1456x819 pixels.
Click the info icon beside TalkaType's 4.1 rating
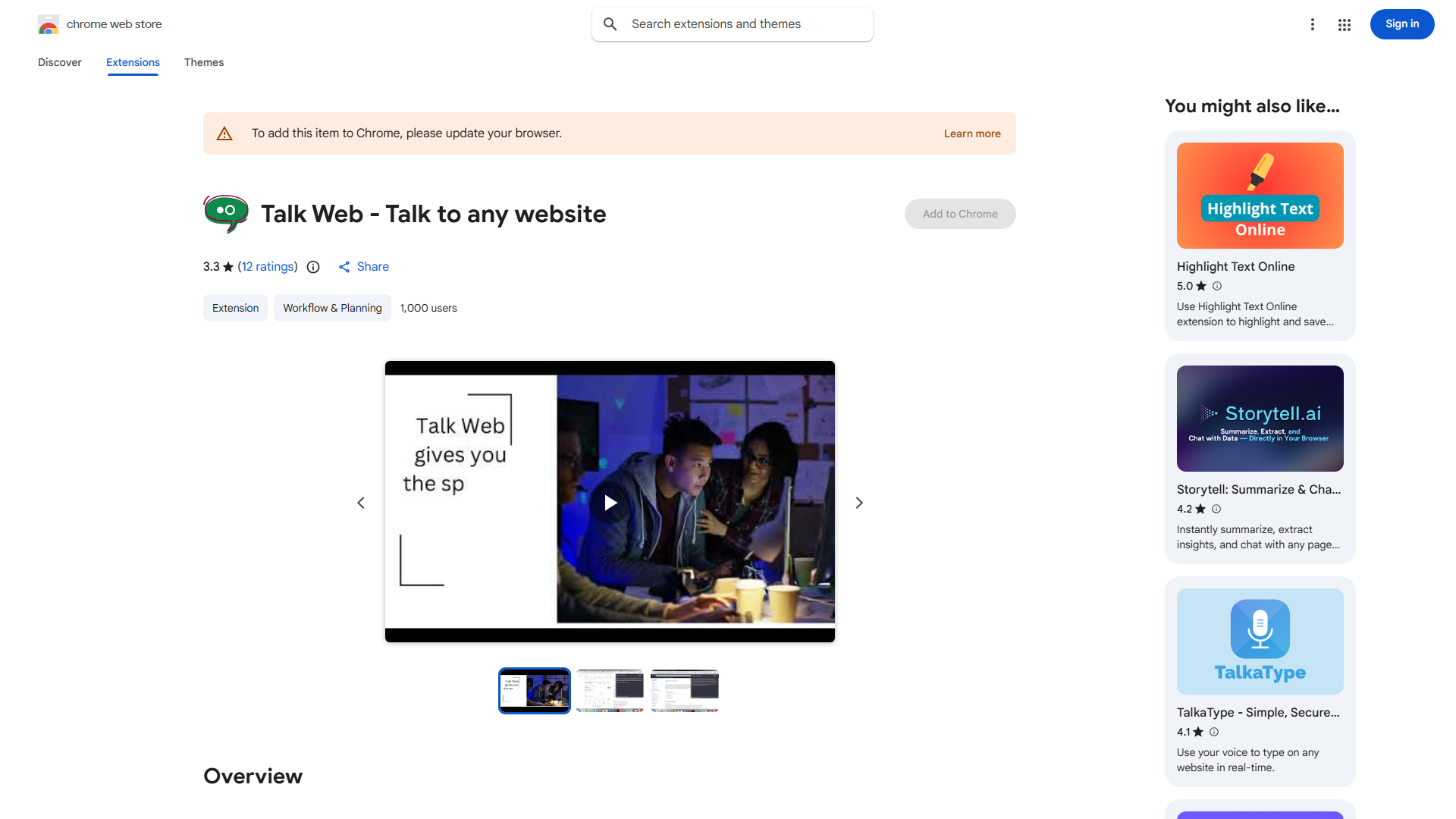1213,732
